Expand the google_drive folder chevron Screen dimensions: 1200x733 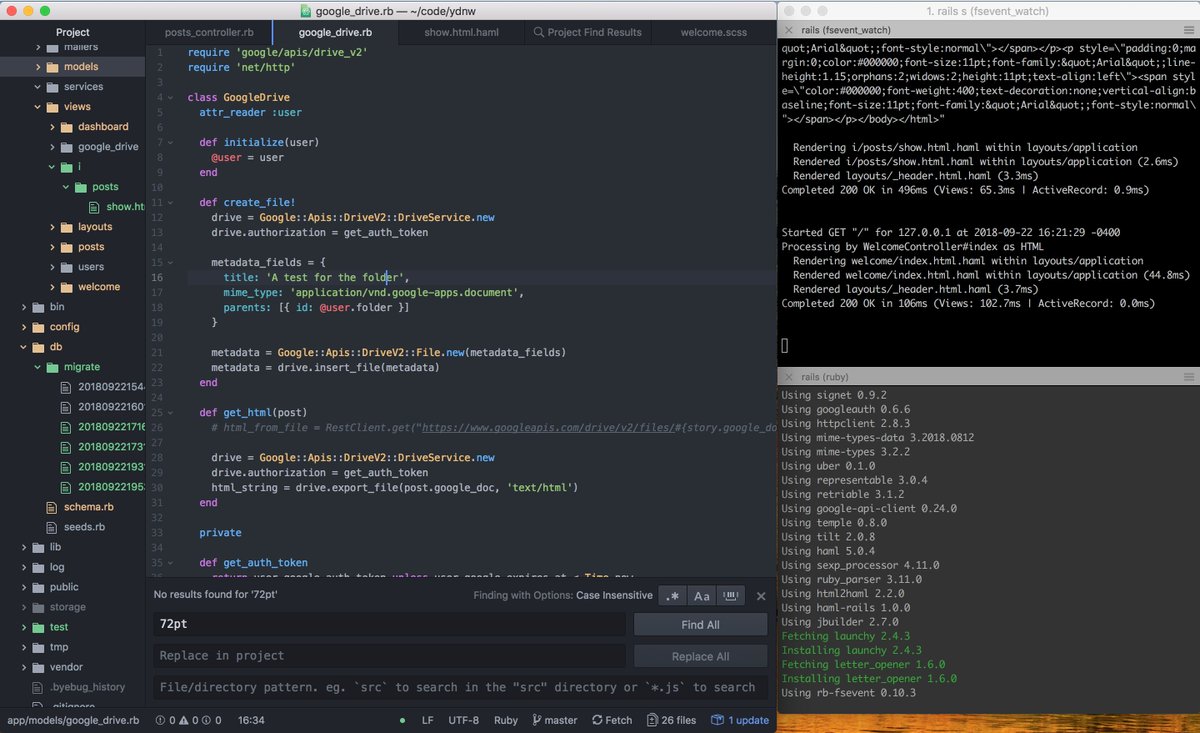(53, 147)
